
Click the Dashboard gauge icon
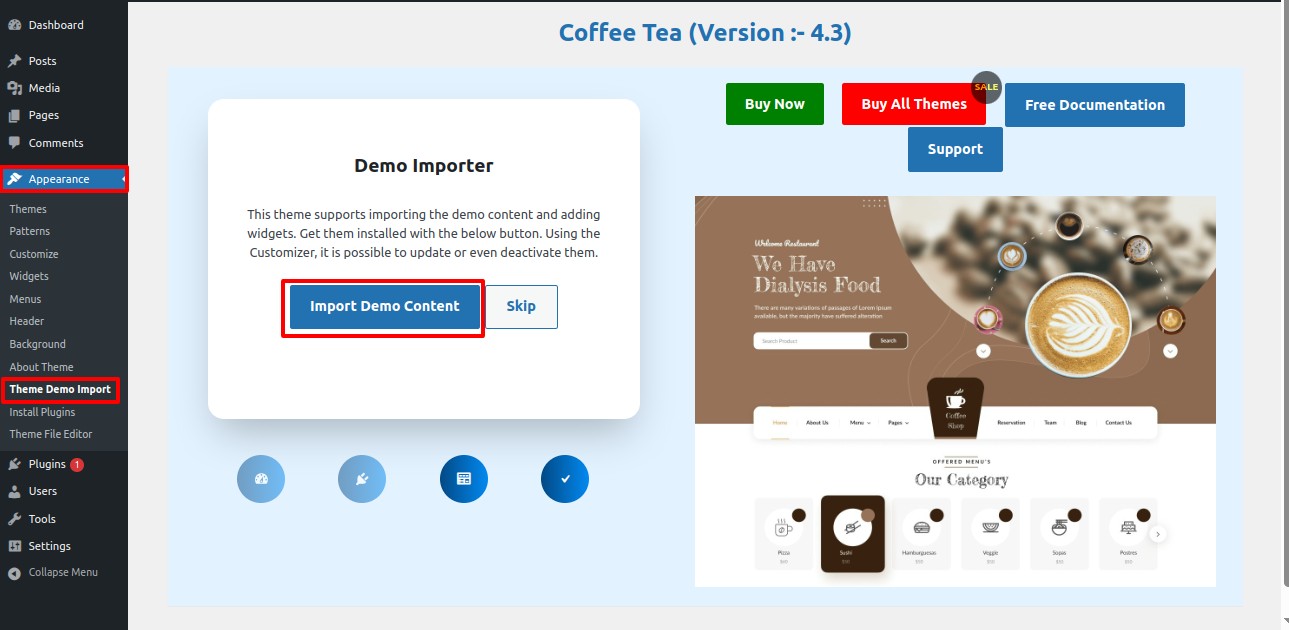[15, 25]
